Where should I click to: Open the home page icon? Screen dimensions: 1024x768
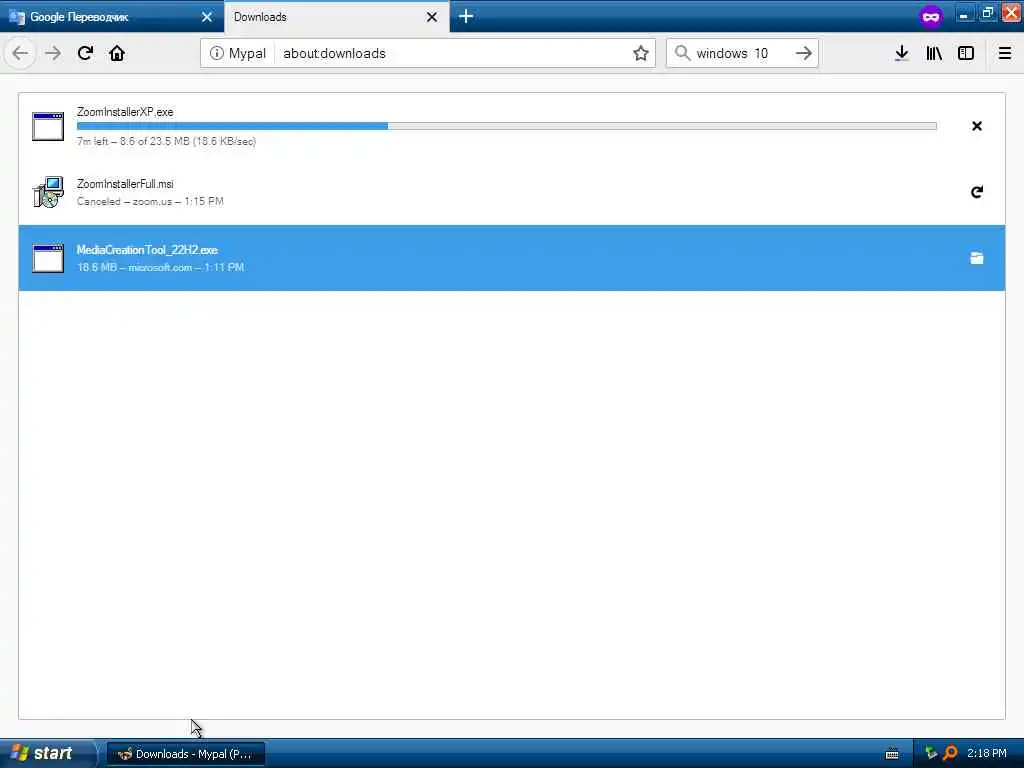click(117, 53)
